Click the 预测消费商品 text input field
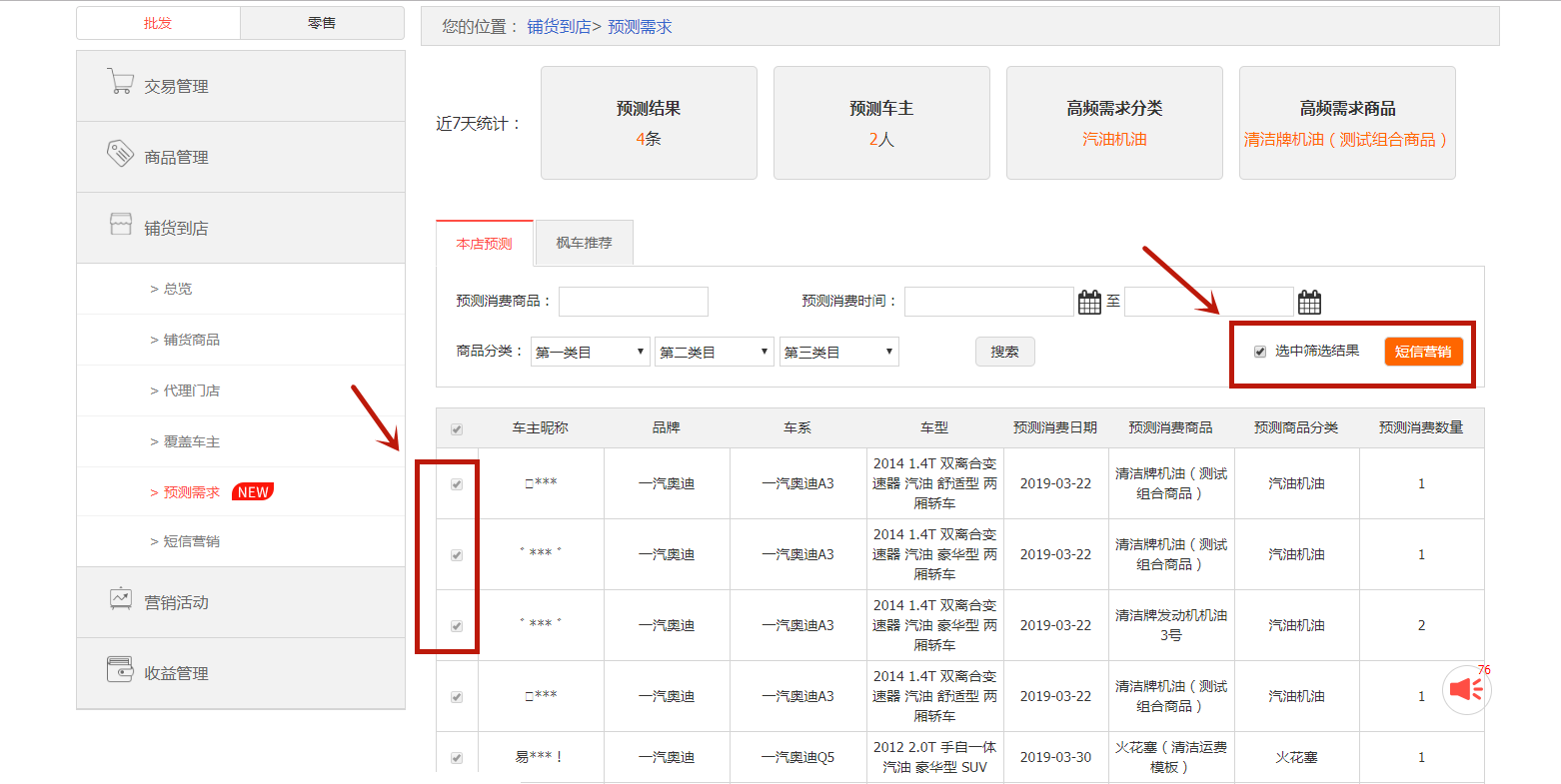 point(633,302)
